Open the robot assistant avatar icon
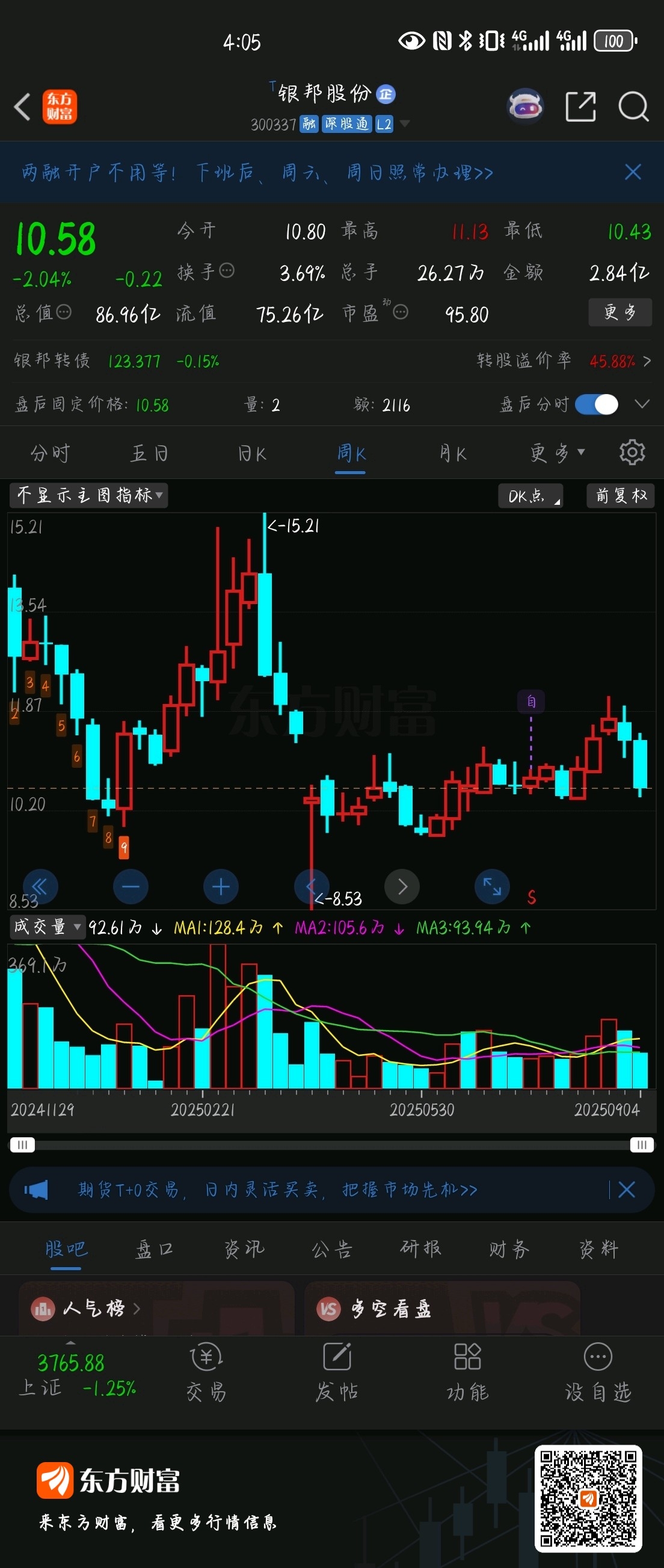 pyautogui.click(x=525, y=106)
